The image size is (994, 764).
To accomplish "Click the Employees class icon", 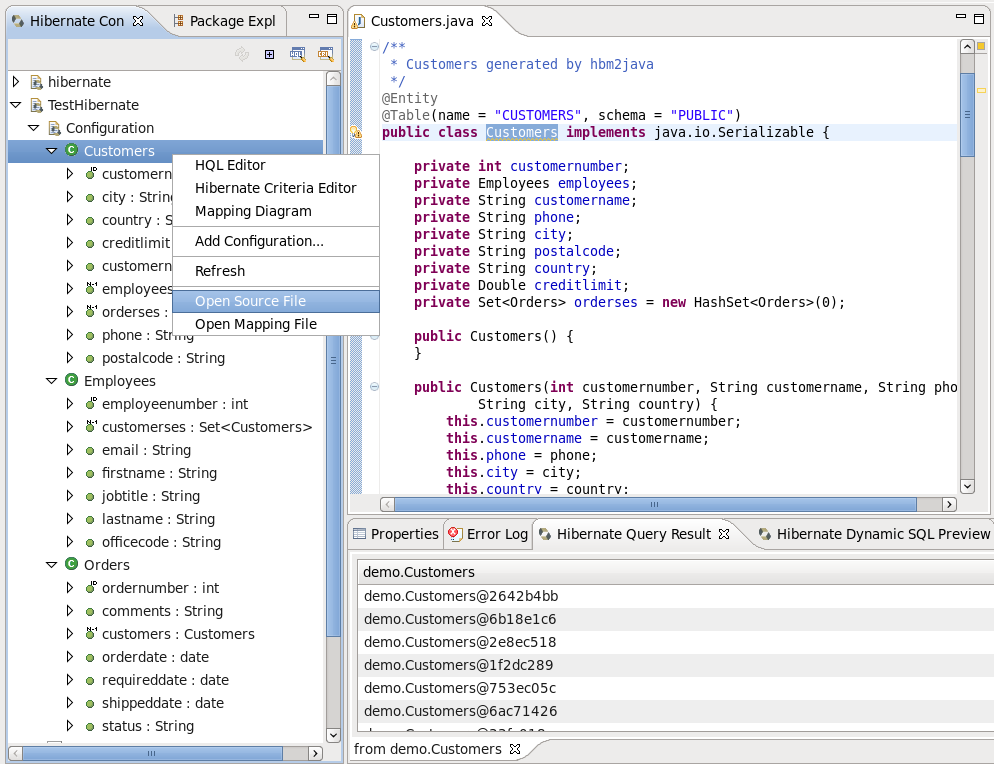I will coord(69,381).
